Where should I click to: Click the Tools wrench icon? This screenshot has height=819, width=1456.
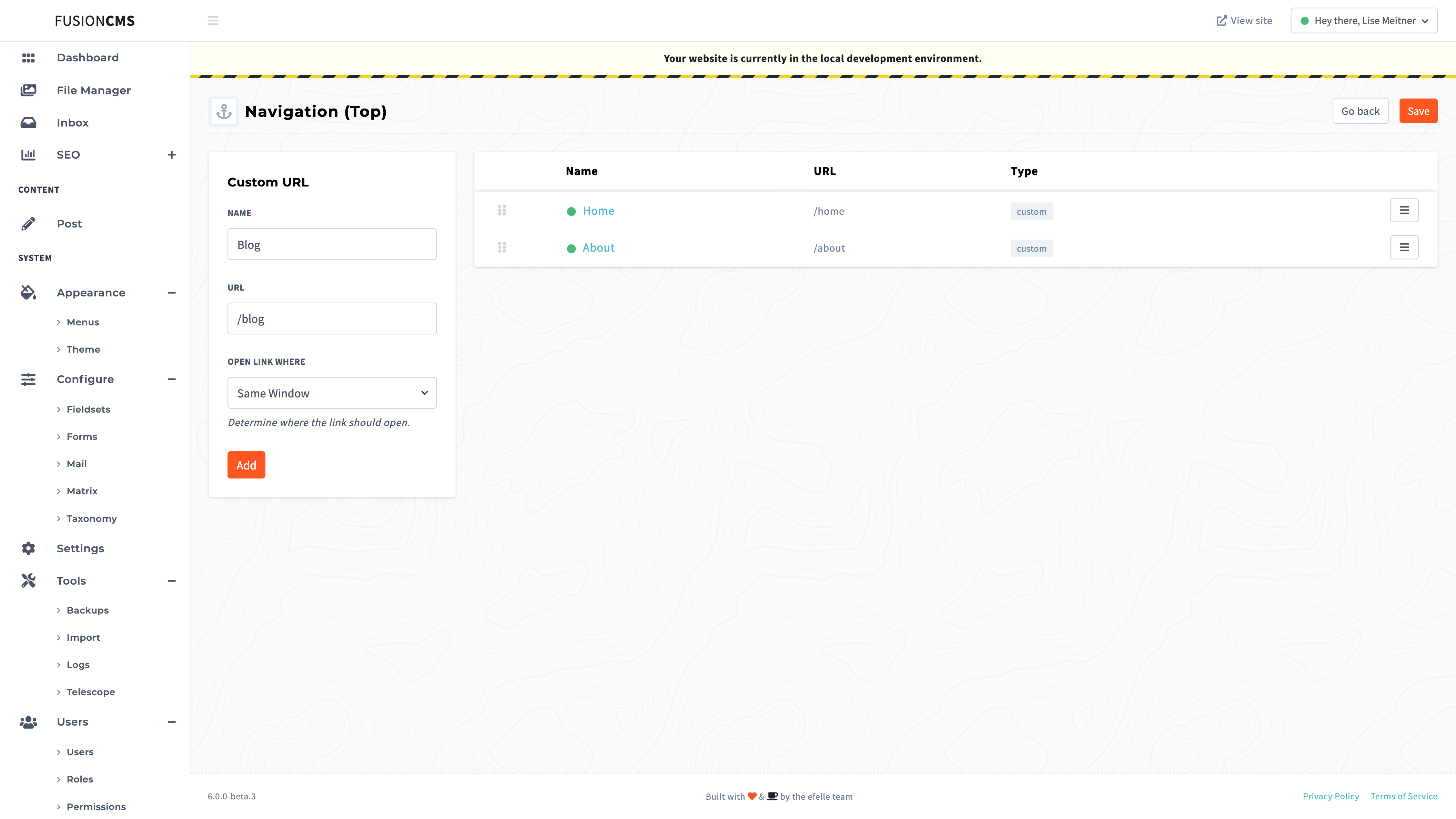(28, 580)
